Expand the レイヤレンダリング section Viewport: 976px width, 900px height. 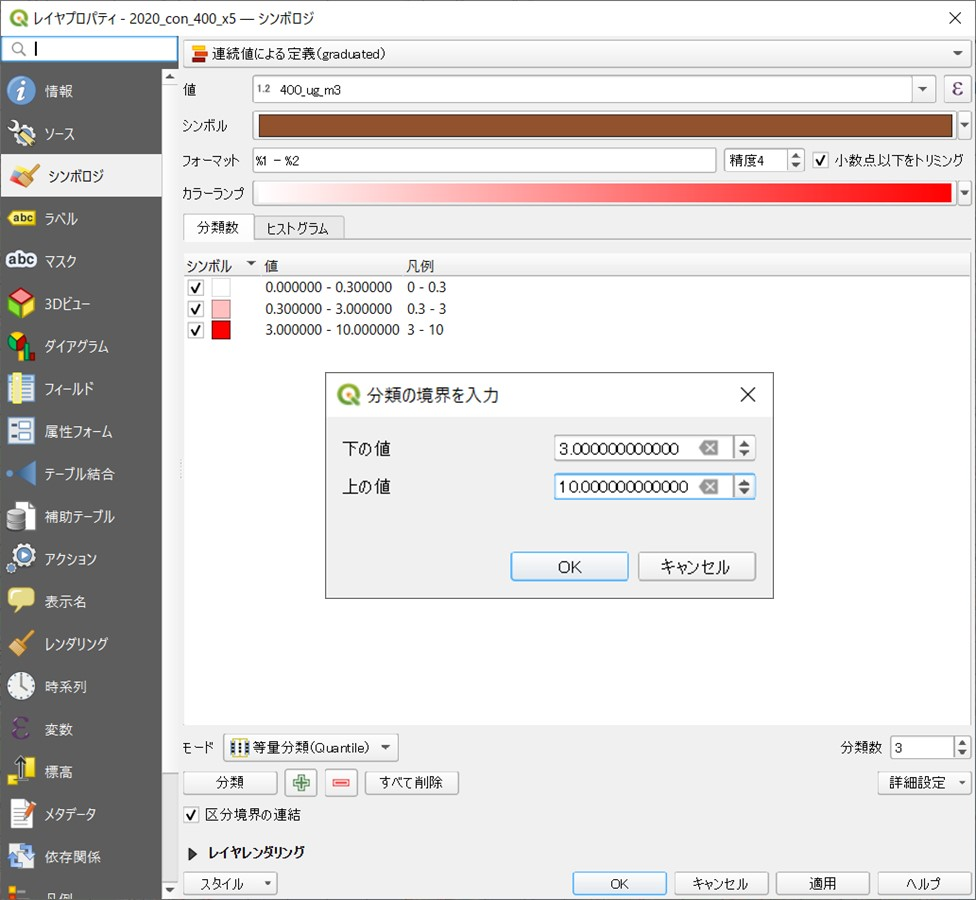click(192, 853)
